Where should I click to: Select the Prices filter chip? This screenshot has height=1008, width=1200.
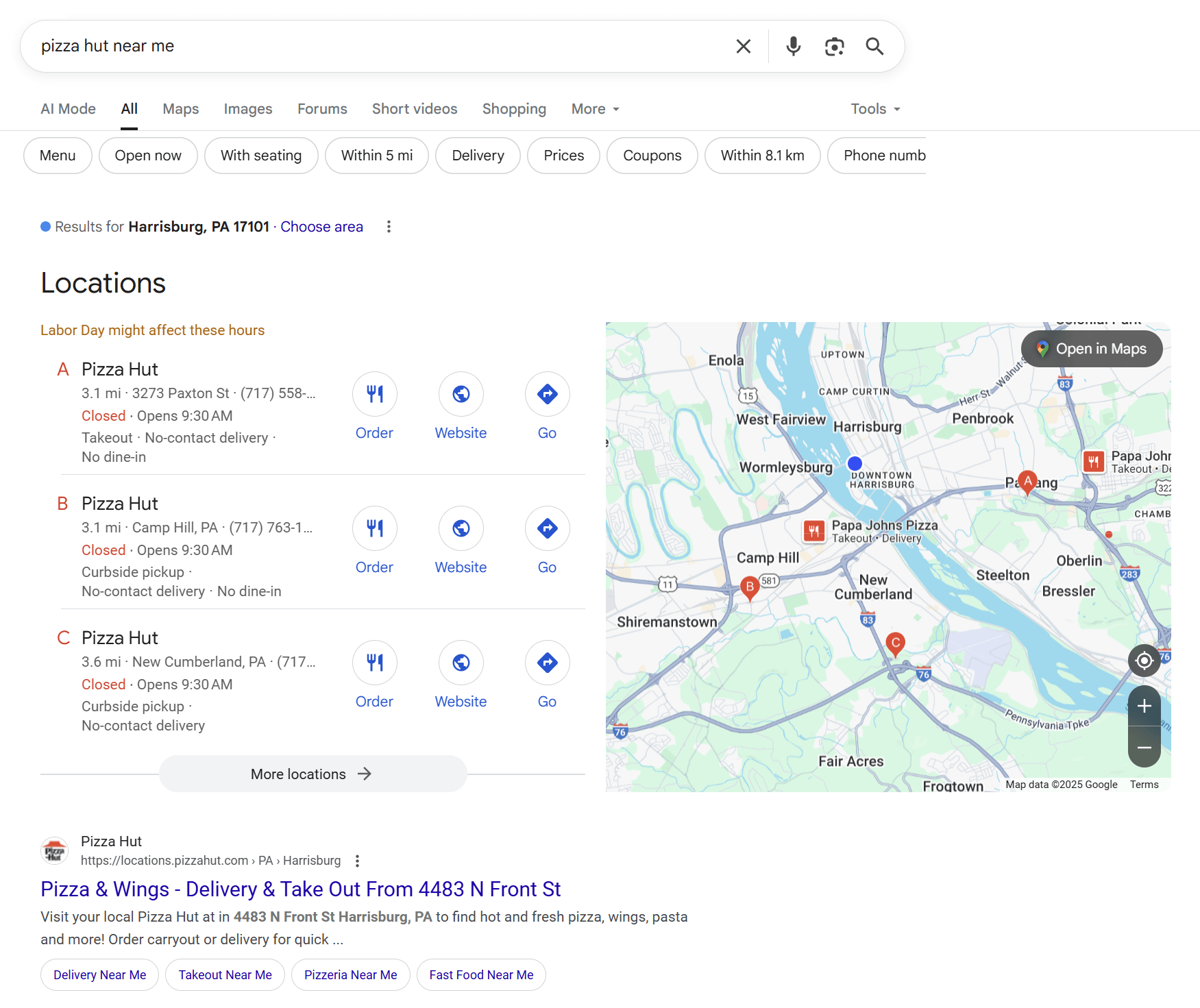coord(563,156)
